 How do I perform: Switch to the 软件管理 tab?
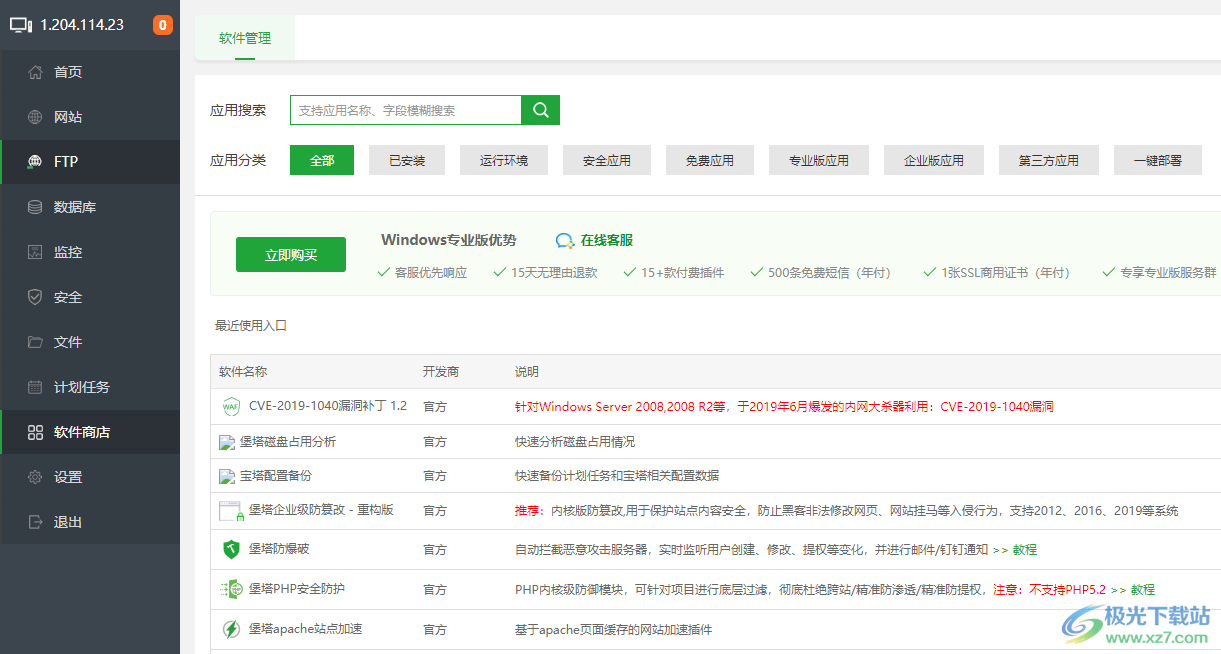click(245, 38)
